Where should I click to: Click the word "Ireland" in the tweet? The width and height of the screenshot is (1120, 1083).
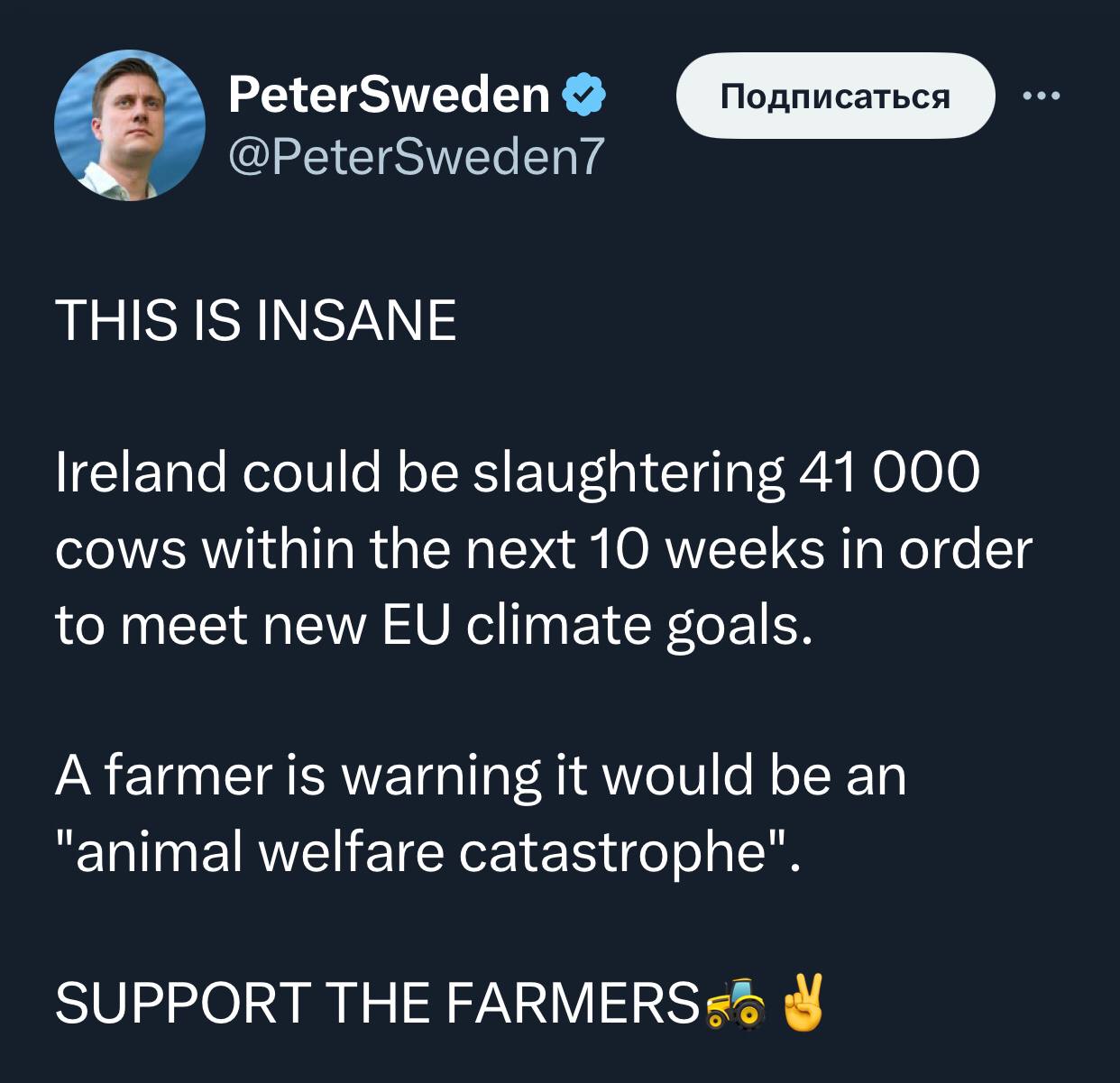pos(141,473)
